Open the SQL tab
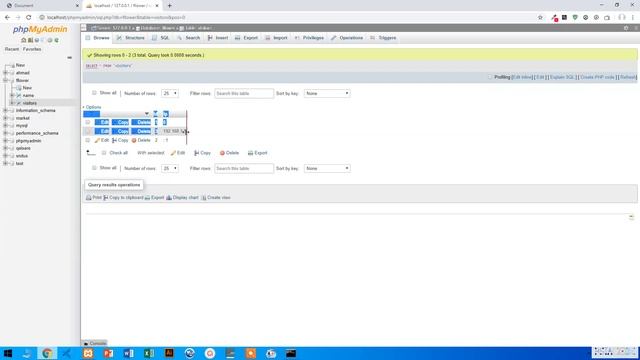The width and height of the screenshot is (640, 360). point(160,38)
